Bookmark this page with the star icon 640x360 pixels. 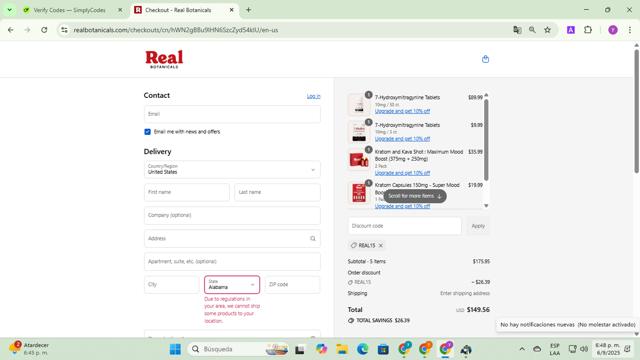click(547, 30)
